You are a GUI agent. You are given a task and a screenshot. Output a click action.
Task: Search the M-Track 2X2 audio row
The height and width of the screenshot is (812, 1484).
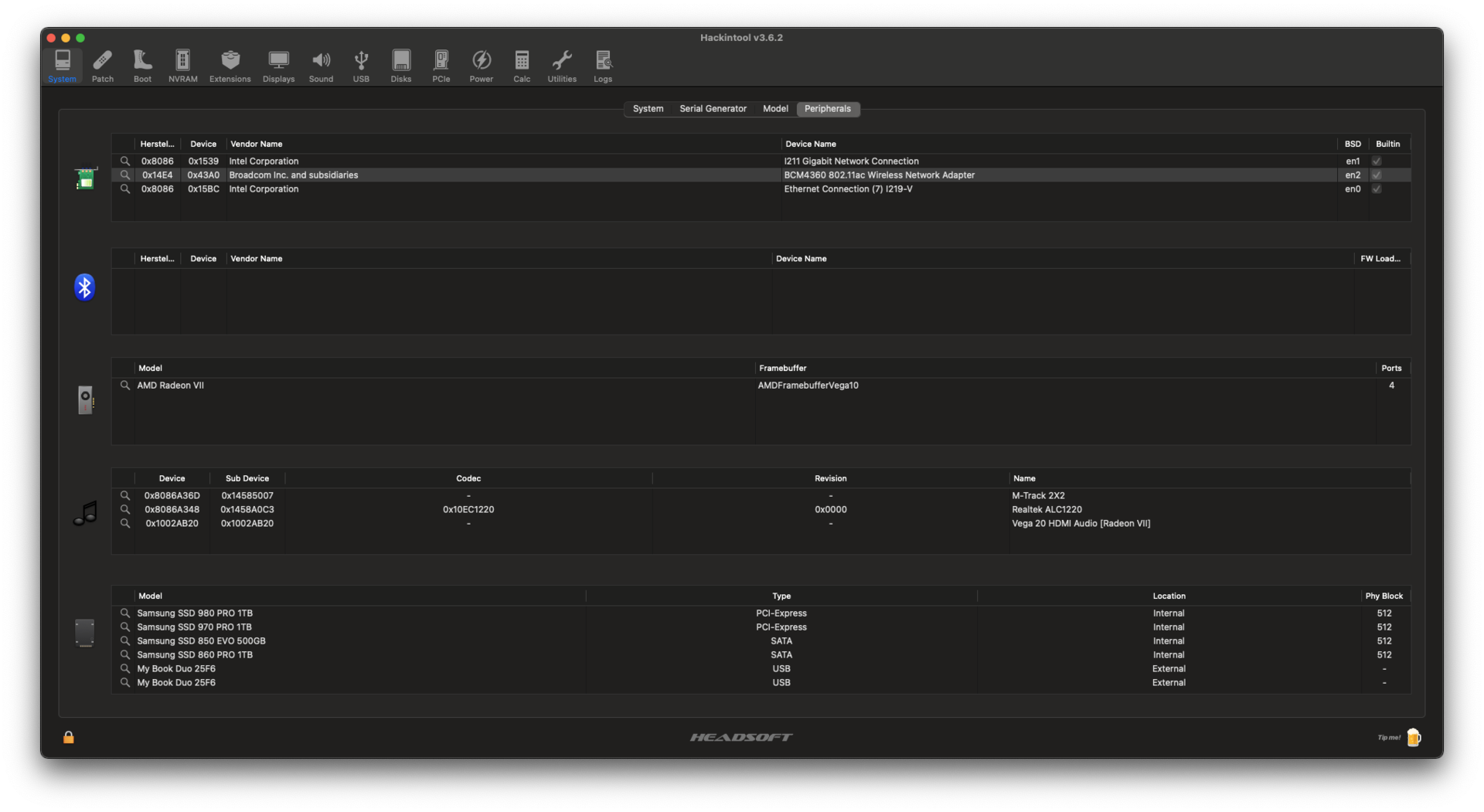(x=124, y=496)
